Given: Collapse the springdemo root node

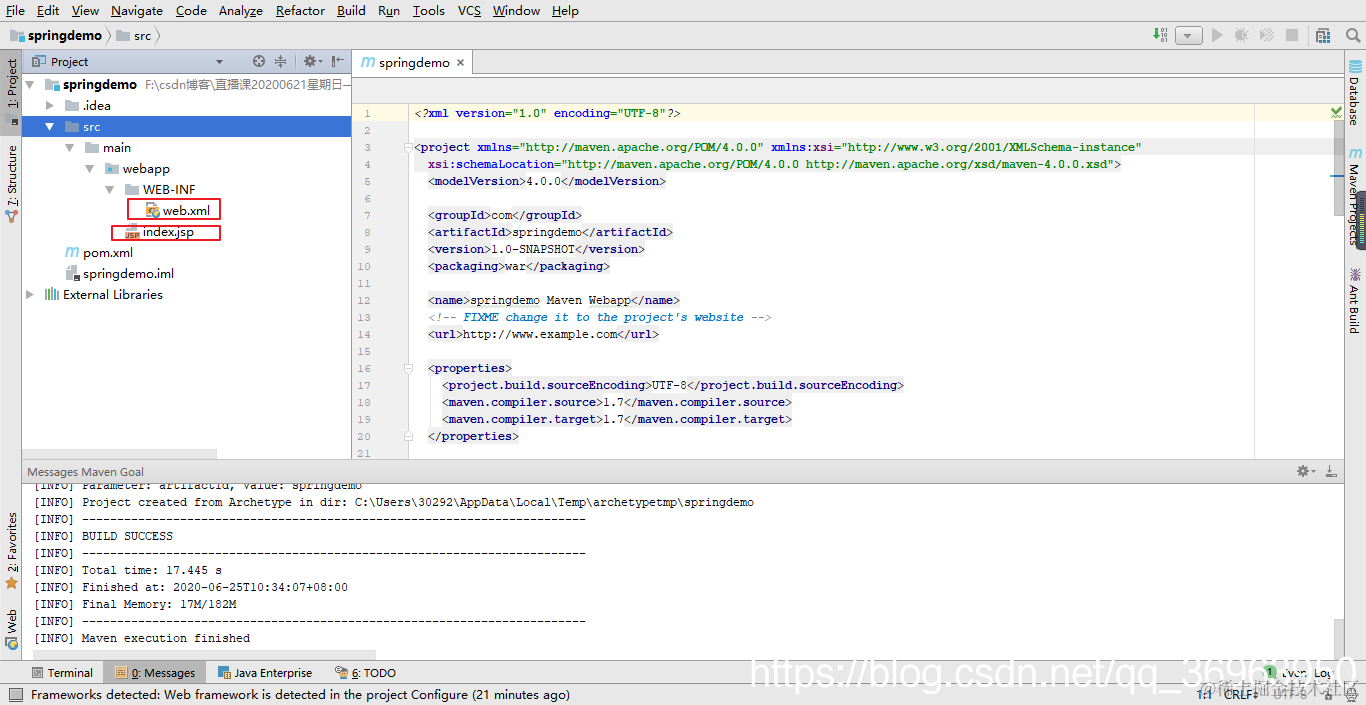Looking at the screenshot, I should point(31,85).
